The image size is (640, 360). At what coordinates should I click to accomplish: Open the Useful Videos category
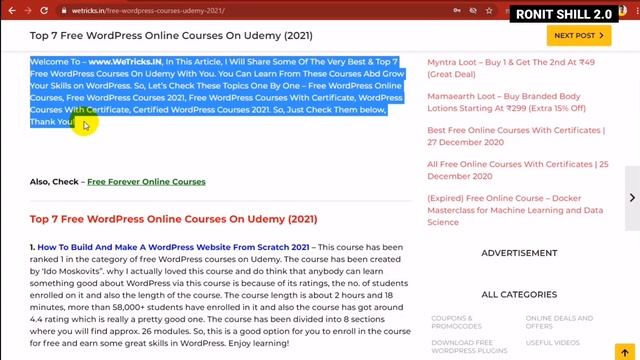point(552,342)
